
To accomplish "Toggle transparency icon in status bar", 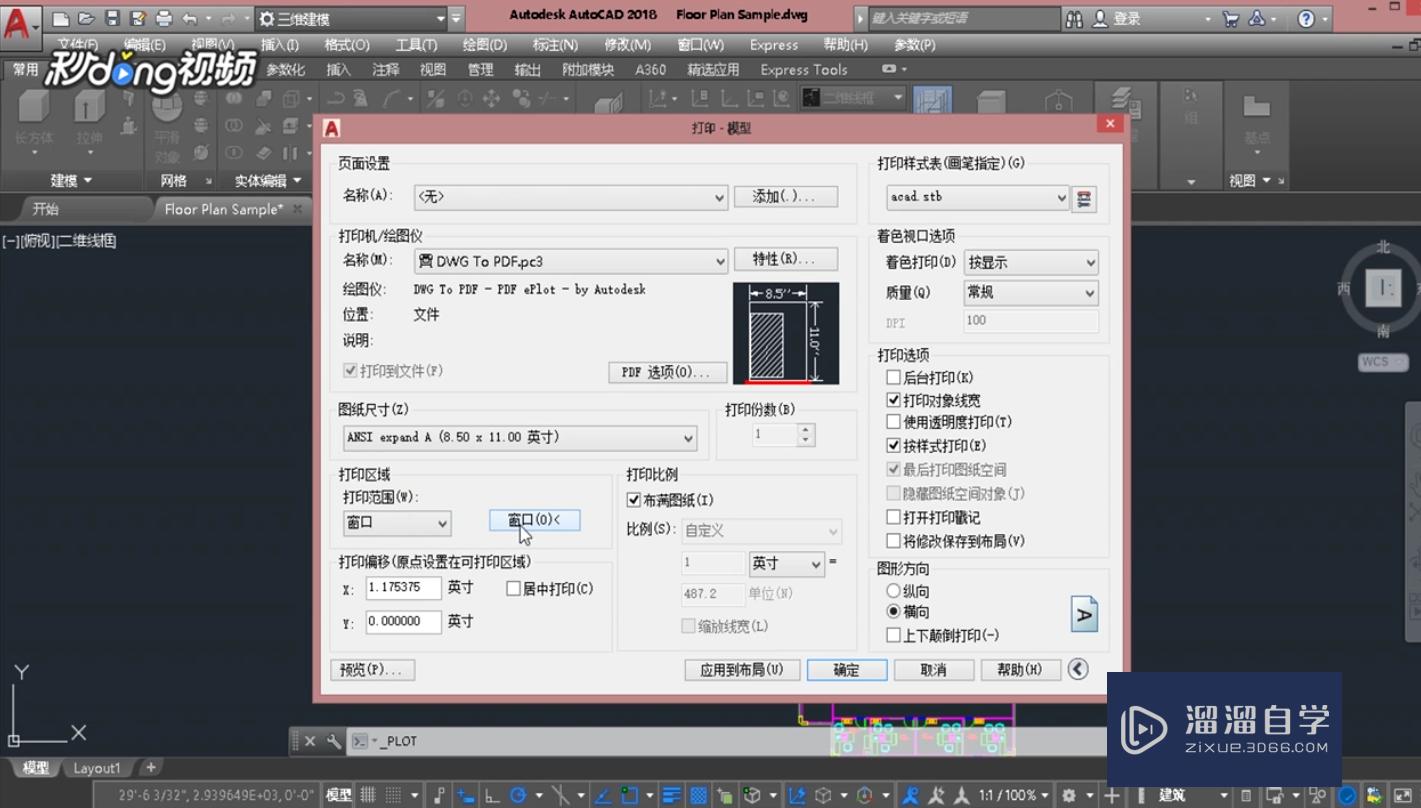I will coord(698,795).
